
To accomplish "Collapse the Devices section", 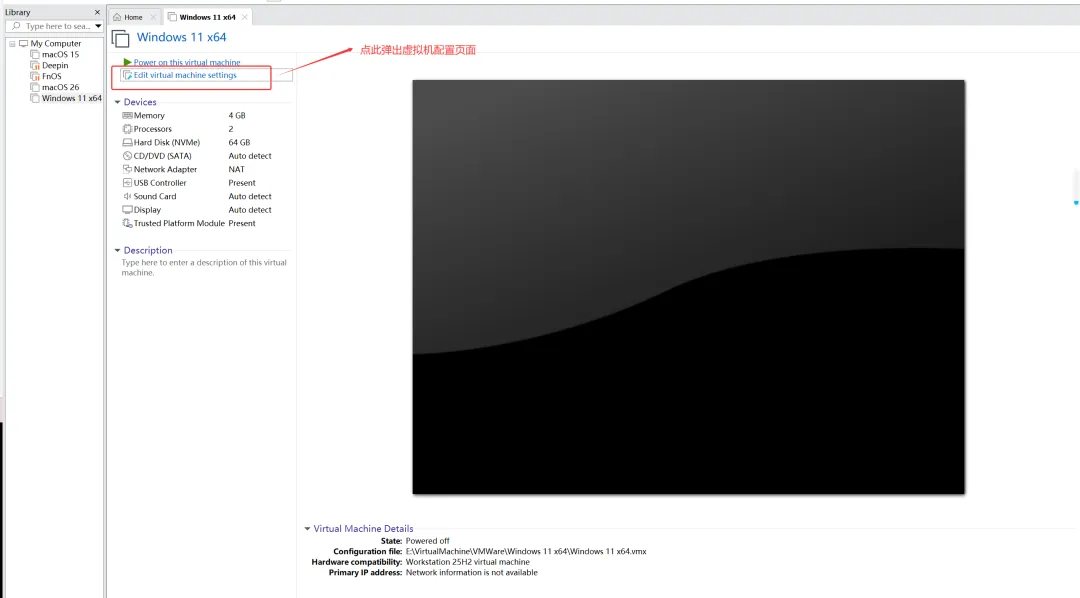I will coord(117,102).
